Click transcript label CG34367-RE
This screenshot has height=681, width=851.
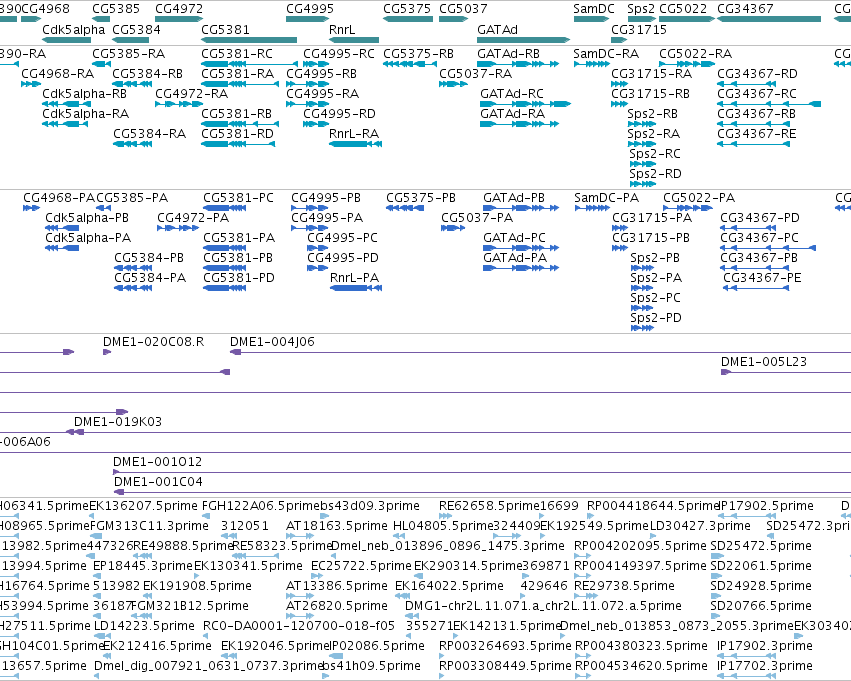[x=757, y=133]
